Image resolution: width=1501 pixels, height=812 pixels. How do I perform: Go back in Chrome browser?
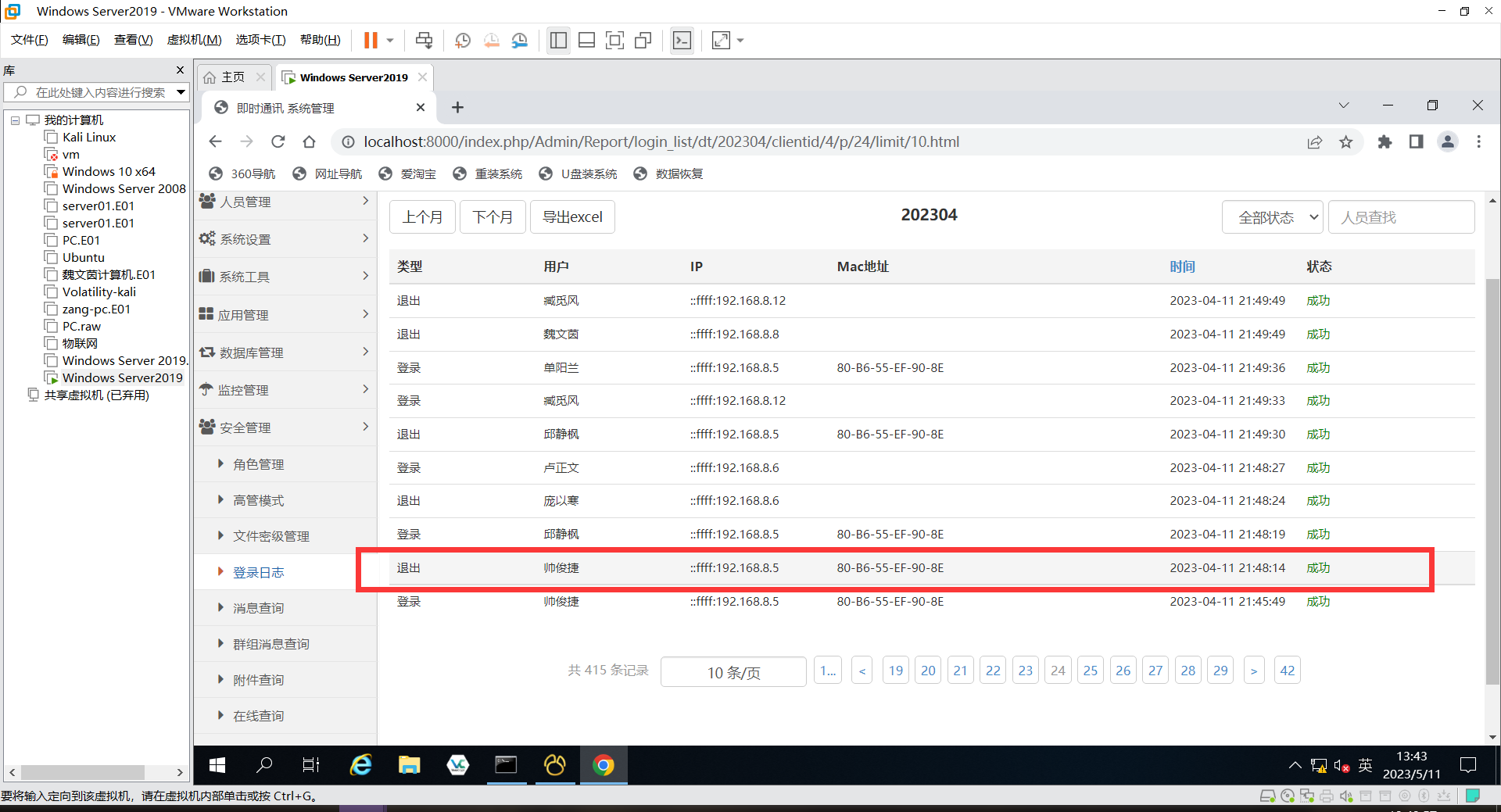click(x=216, y=141)
